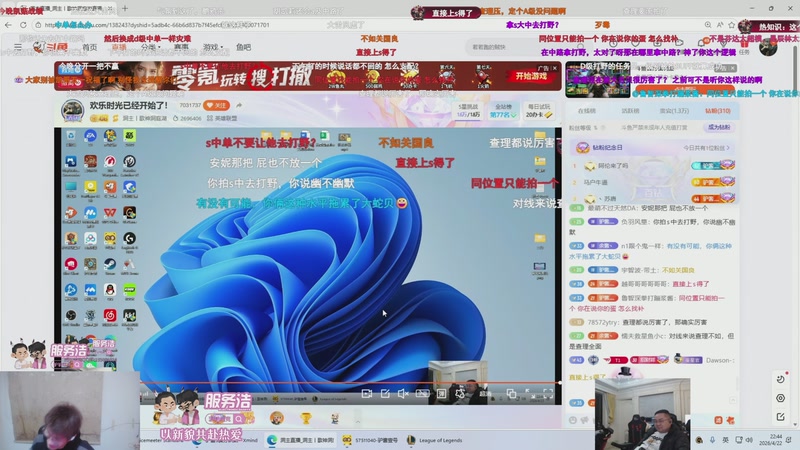
Task: Click the record clip camera icon
Action: [x=366, y=393]
